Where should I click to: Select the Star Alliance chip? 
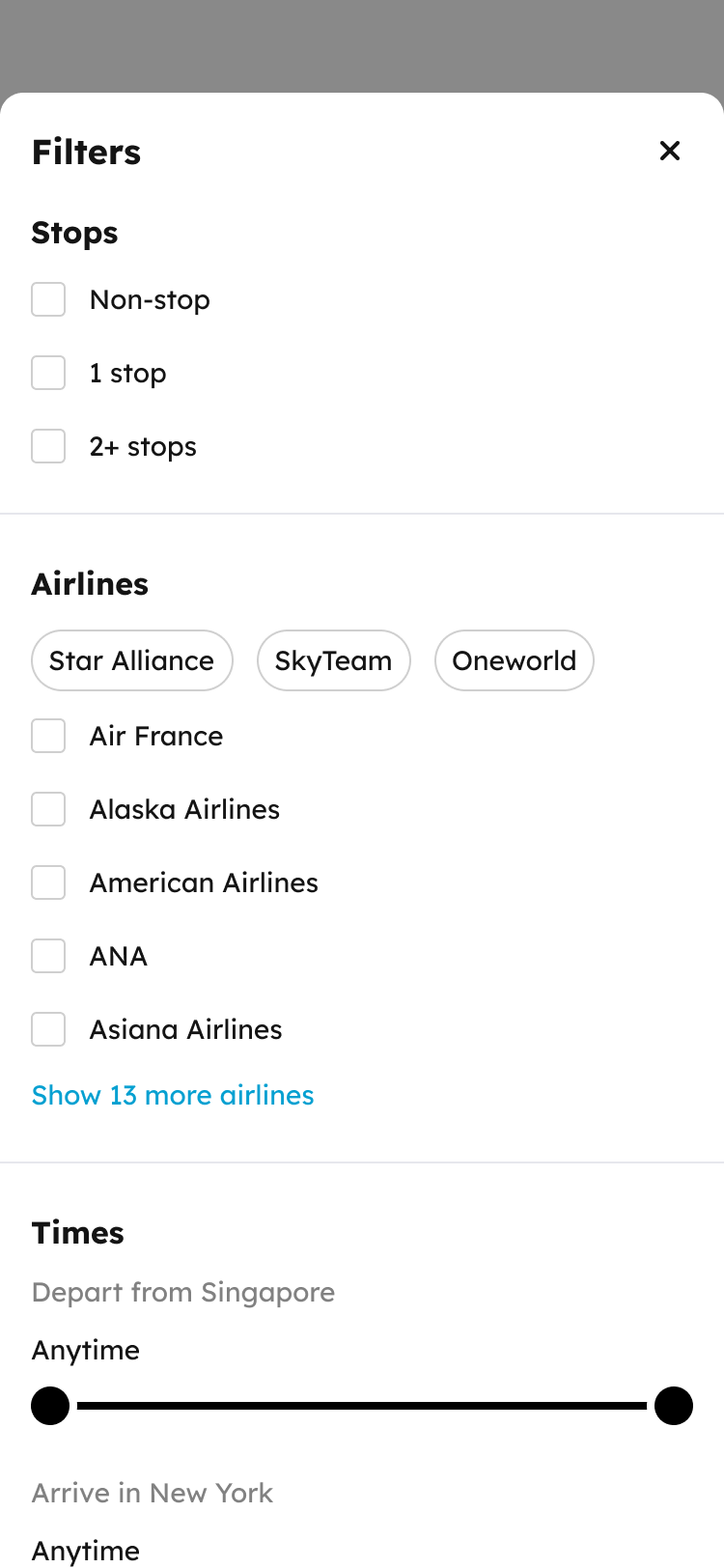coord(132,660)
